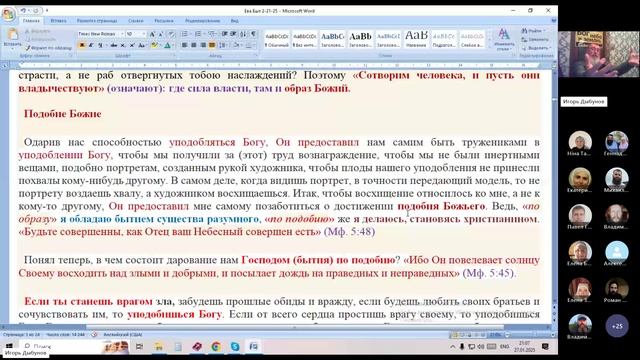Decrease paragraph indent
The width and height of the screenshot is (640, 360).
(x=224, y=34)
